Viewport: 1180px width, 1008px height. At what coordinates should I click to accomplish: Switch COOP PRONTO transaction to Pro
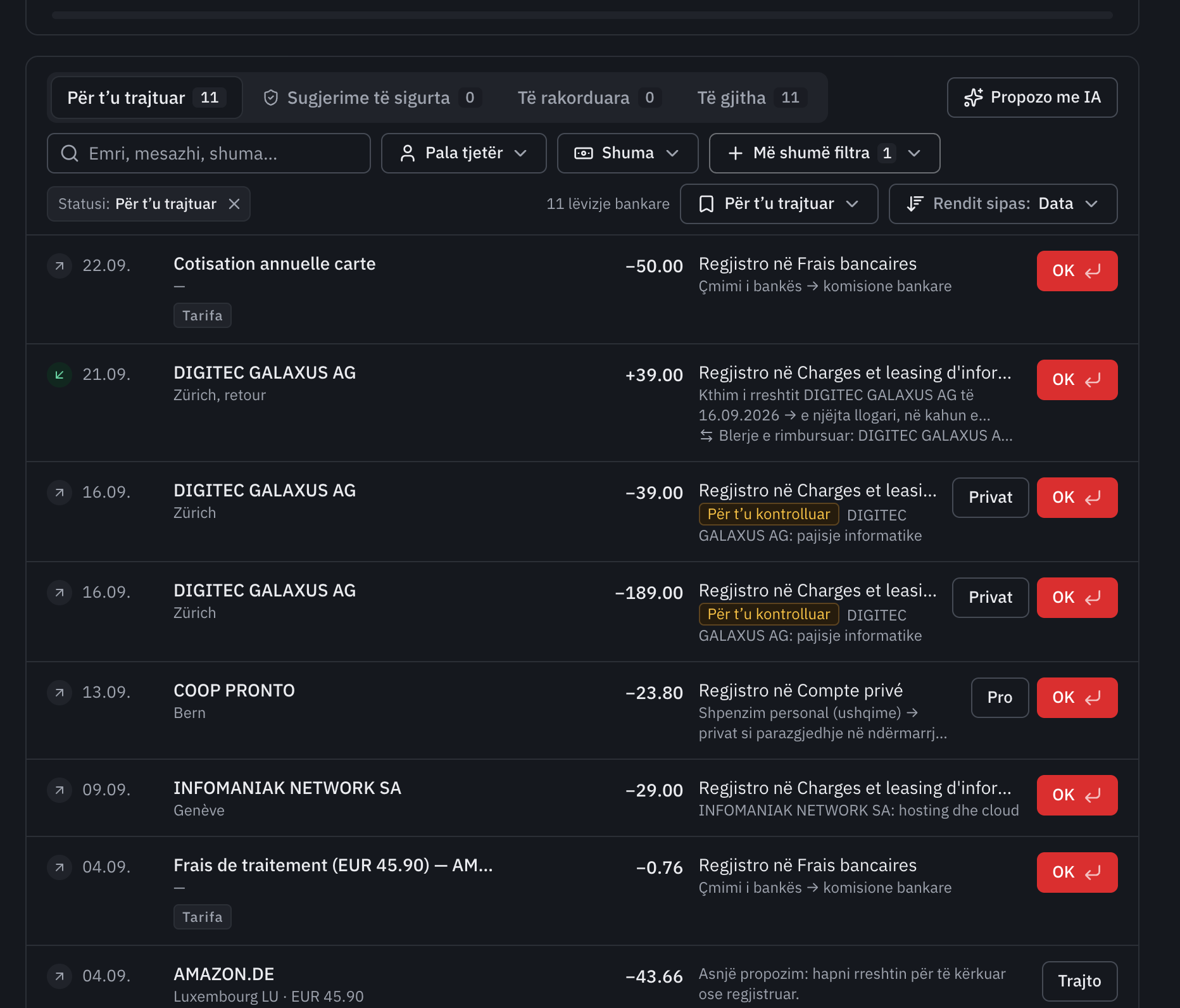[x=1000, y=698]
